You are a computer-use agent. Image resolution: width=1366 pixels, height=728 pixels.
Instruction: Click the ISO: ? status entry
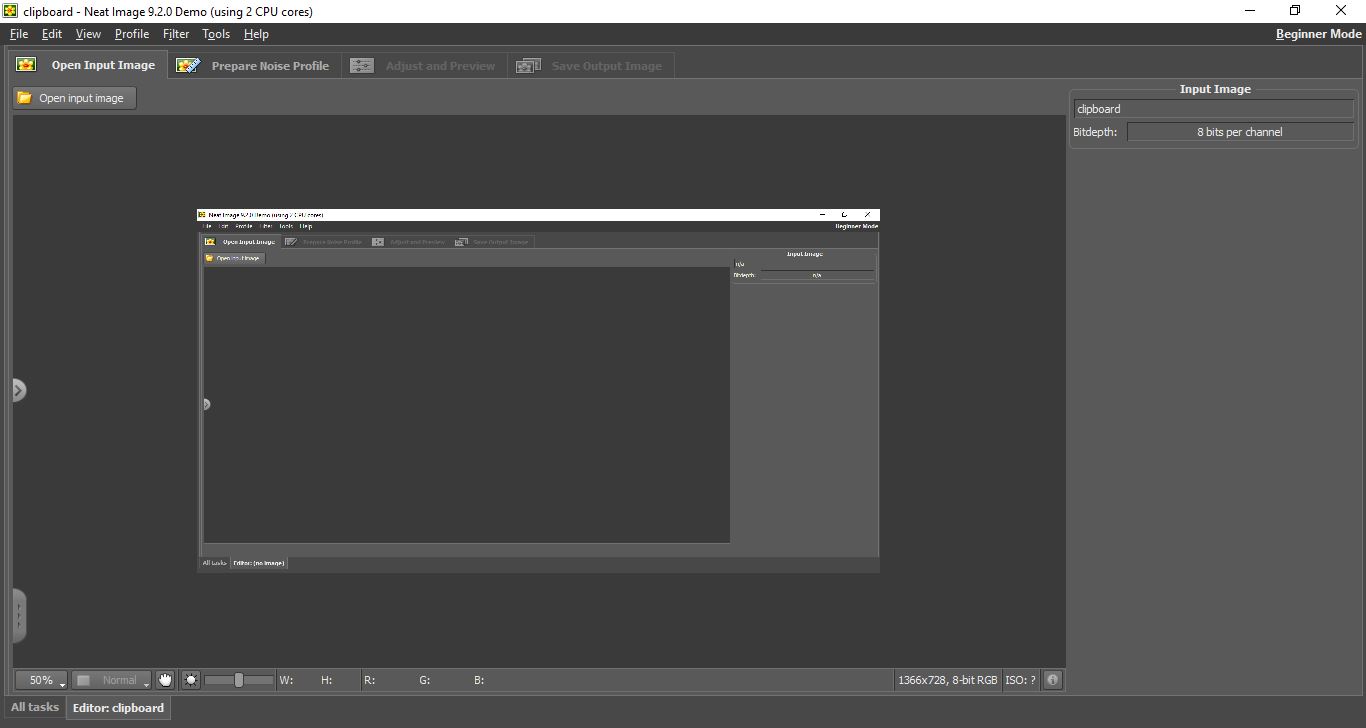click(1020, 680)
